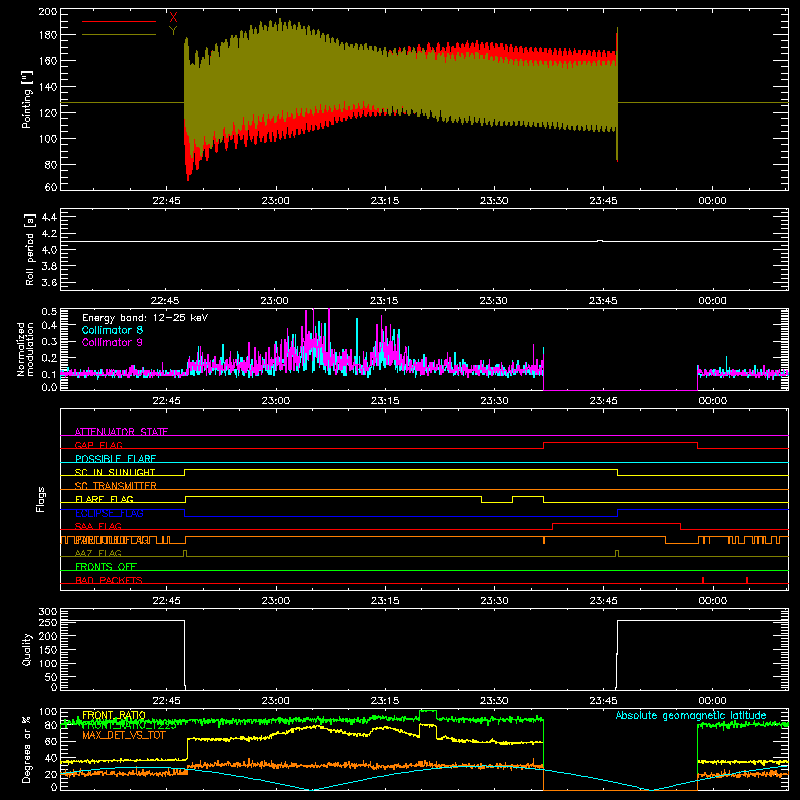This screenshot has width=800, height=800.
Task: Click the FLARE_FLAG label
Action: tap(104, 499)
